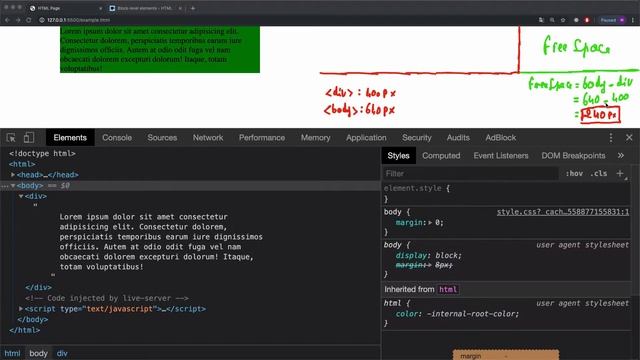Switch to the Computed sidebar tab
640x360 pixels.
(441, 156)
